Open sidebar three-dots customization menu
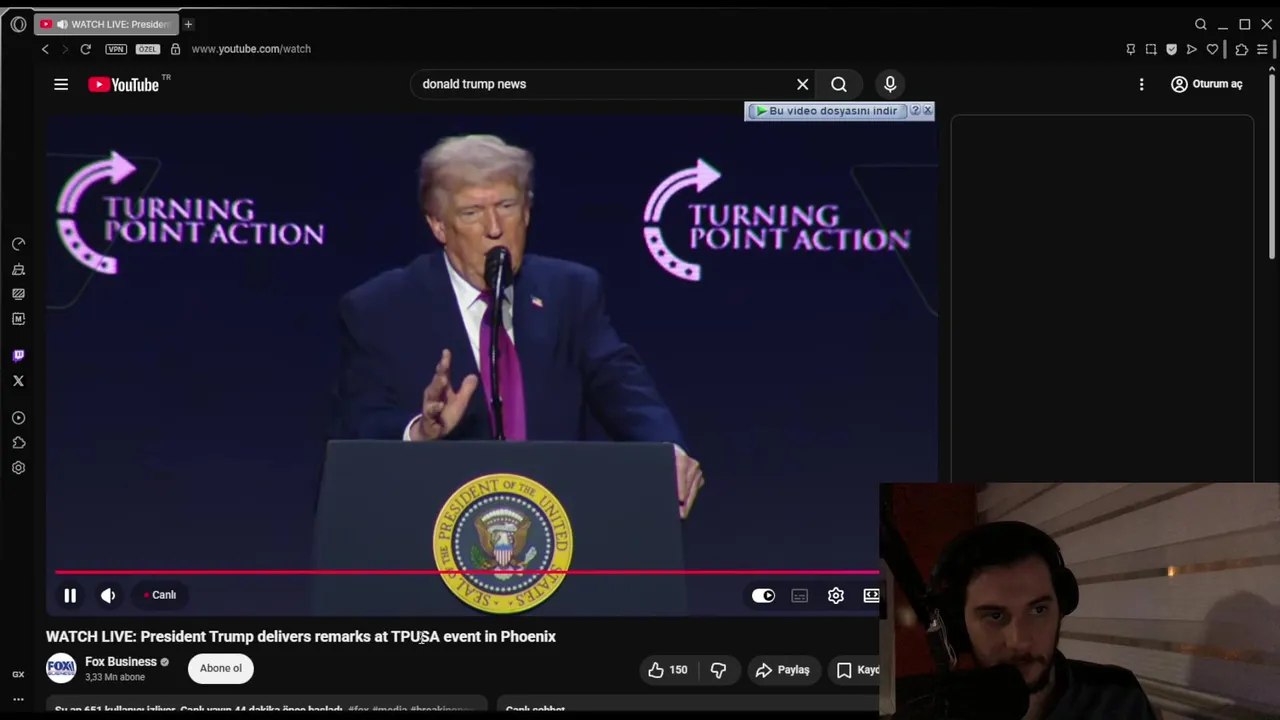This screenshot has width=1280, height=720. pyautogui.click(x=18, y=699)
